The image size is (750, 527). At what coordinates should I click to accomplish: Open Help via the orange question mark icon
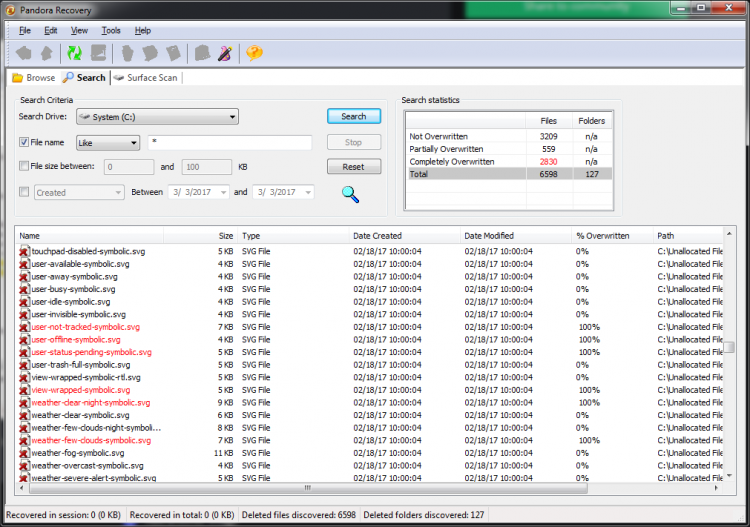254,53
